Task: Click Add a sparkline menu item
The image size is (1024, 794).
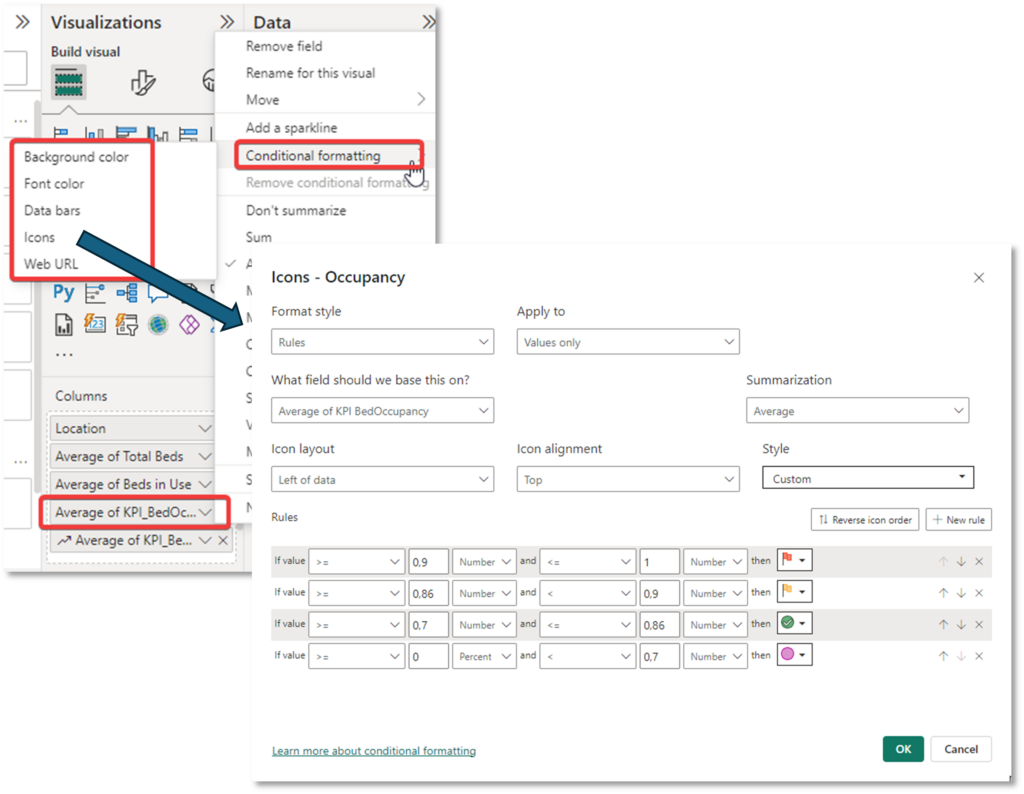Action: point(291,127)
